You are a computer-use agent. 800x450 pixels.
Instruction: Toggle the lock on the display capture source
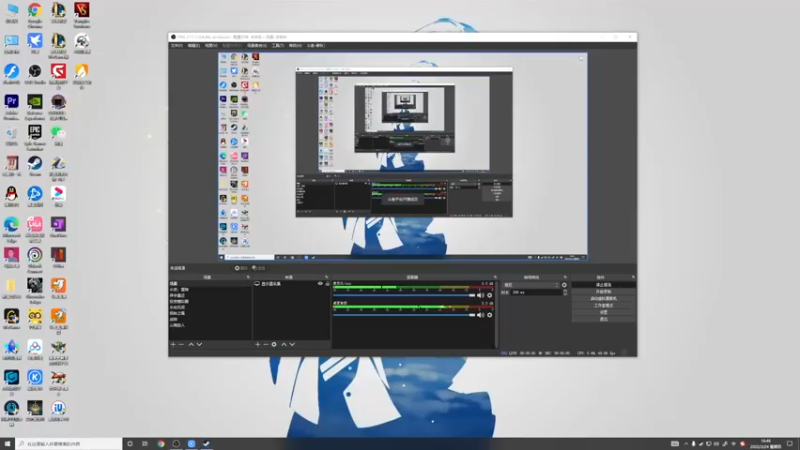327,284
